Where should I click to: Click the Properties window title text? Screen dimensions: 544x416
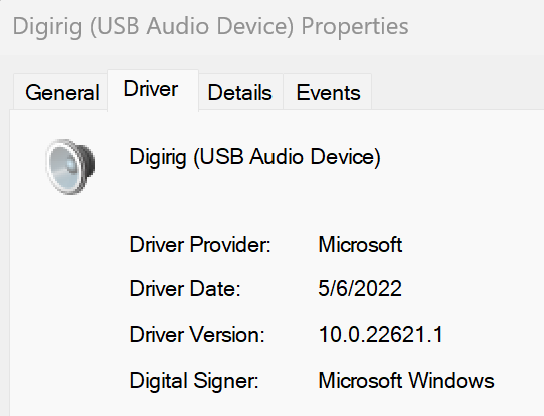pos(210,26)
